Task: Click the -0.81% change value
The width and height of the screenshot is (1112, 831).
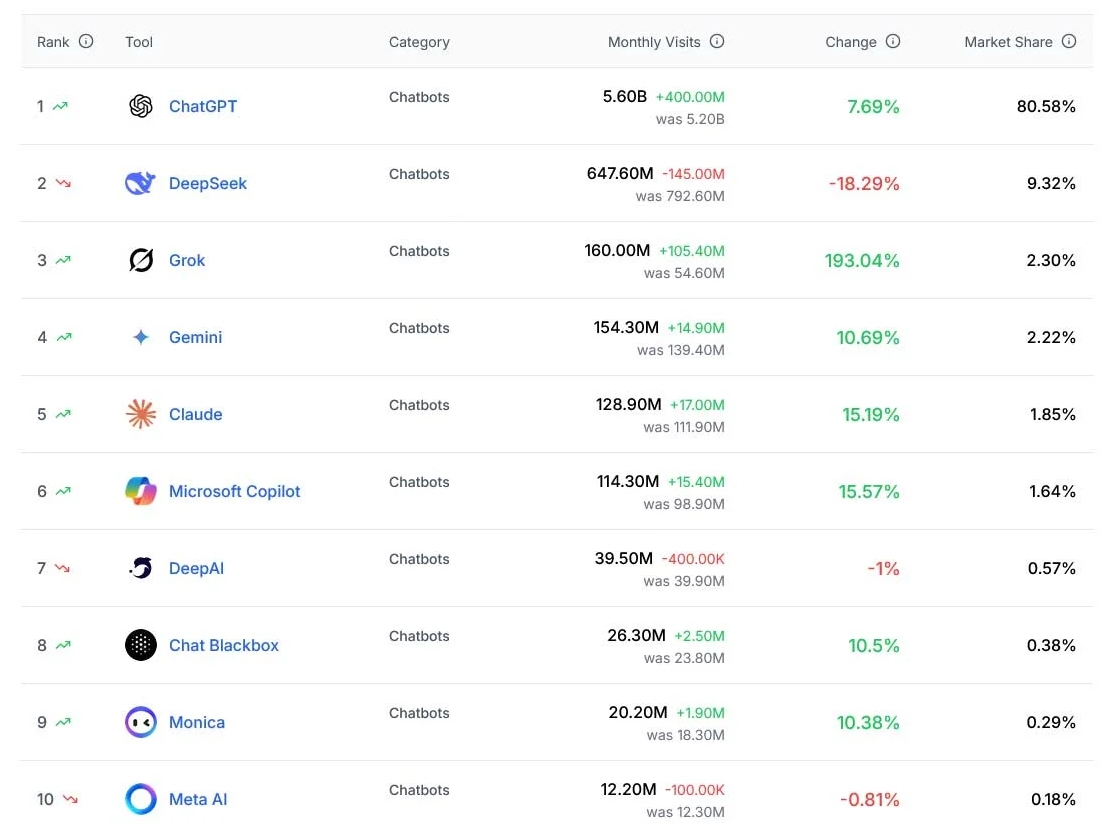Action: click(x=869, y=800)
